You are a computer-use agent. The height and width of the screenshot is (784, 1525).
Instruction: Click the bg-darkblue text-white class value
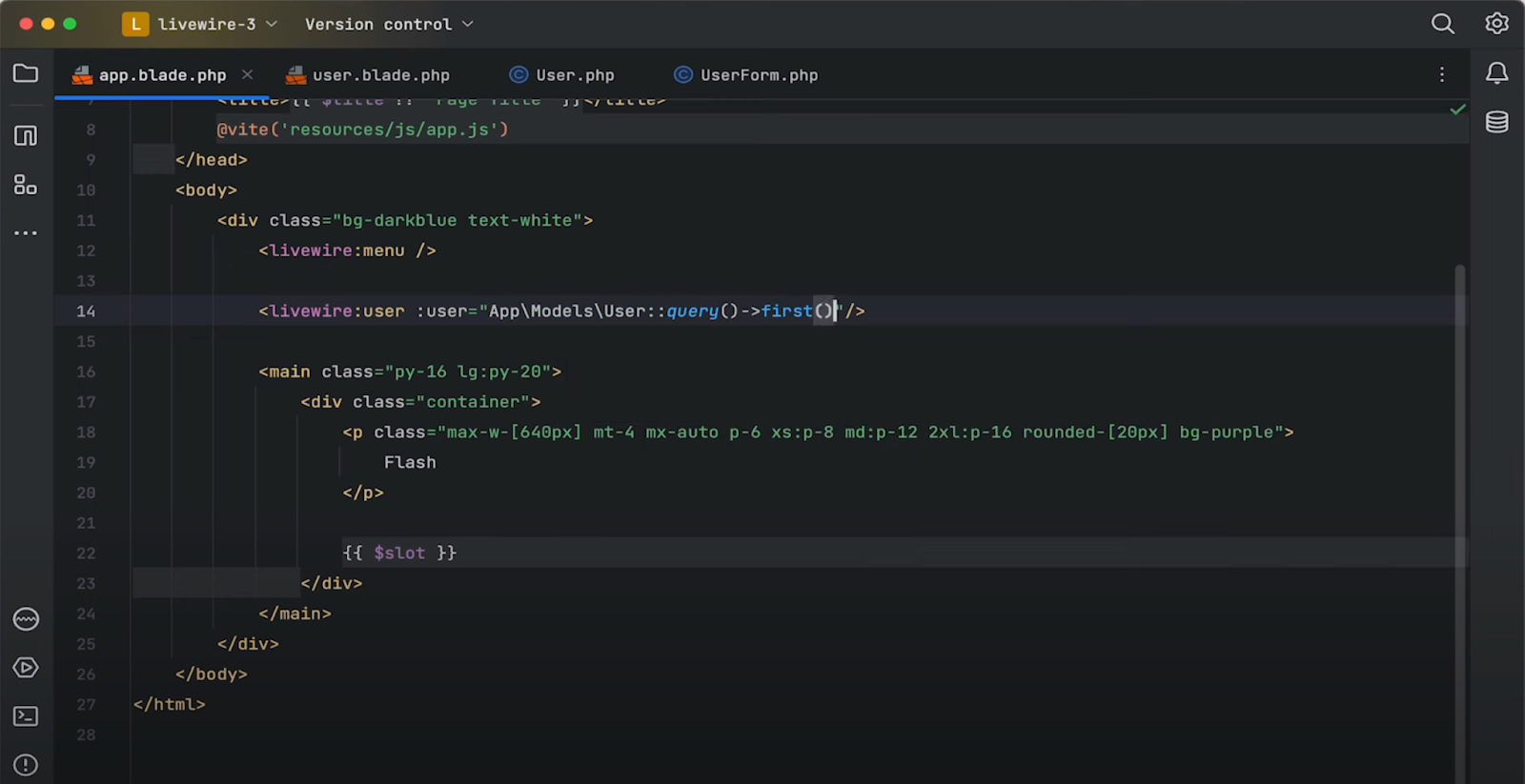[x=457, y=220]
